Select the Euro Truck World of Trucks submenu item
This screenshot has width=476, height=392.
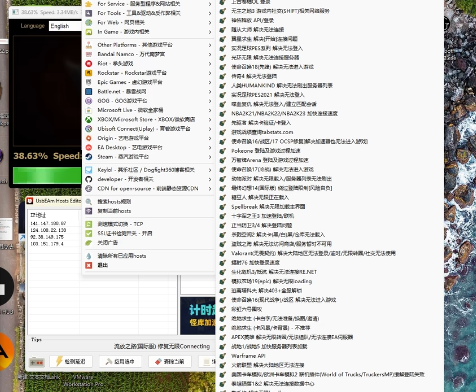tap(329, 374)
